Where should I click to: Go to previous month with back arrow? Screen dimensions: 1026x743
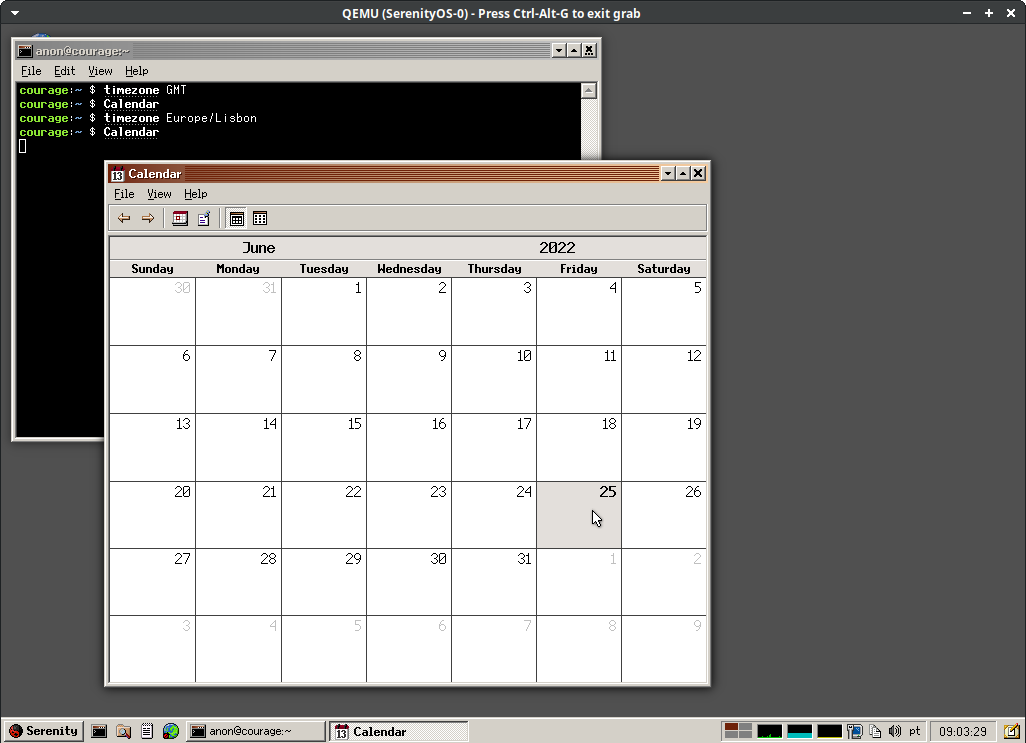coord(124,218)
